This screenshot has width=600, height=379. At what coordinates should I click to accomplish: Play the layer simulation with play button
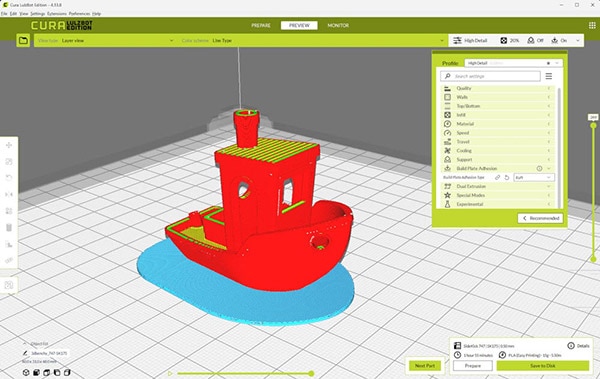170,373
